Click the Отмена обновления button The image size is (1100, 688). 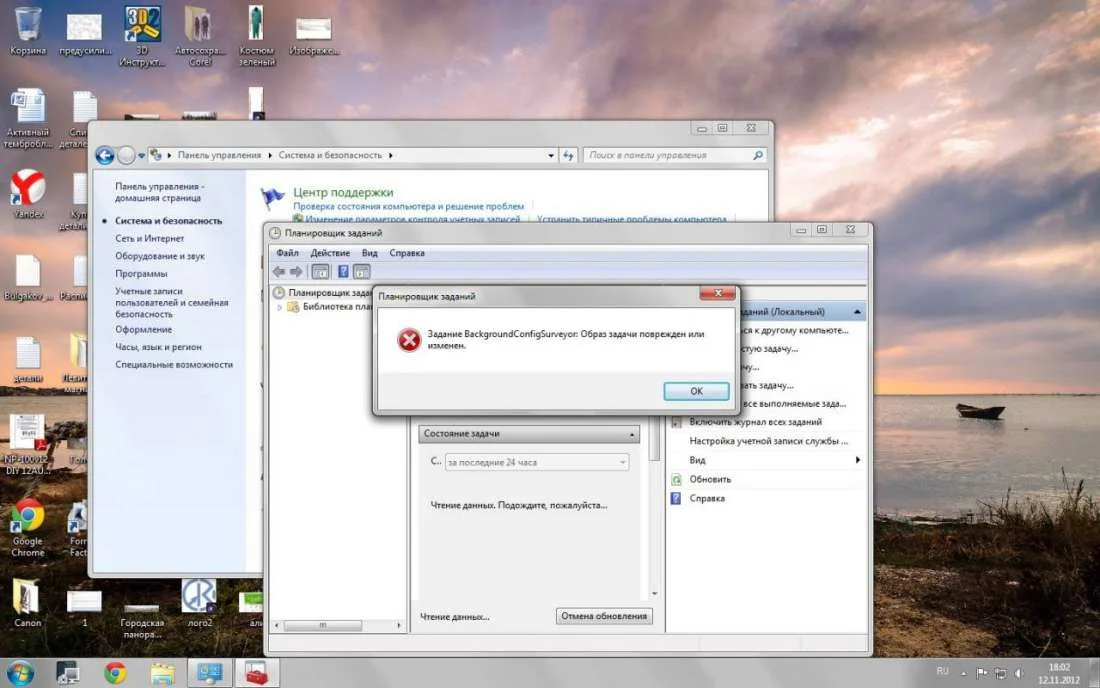coord(603,616)
